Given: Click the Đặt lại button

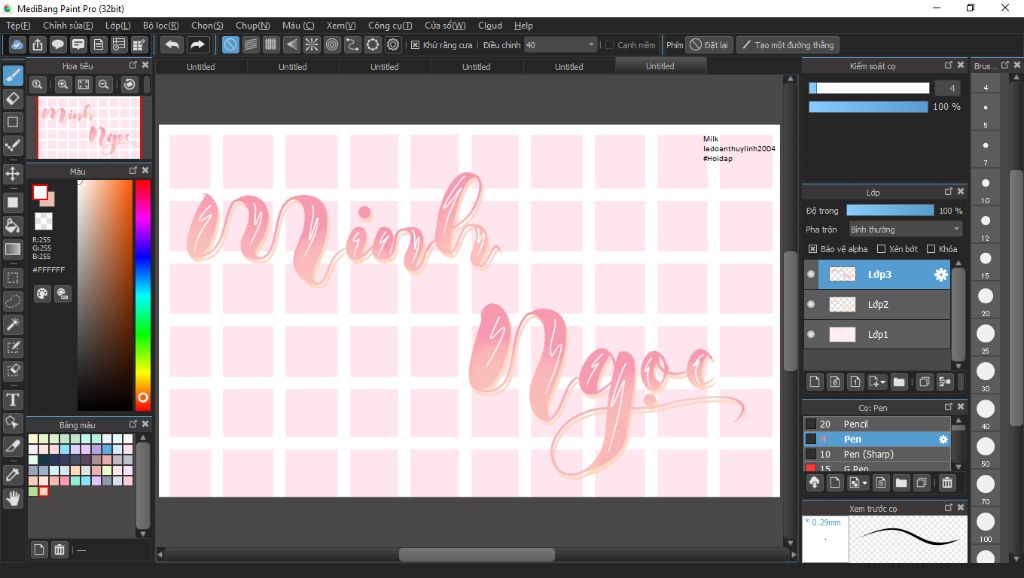Looking at the screenshot, I should (709, 45).
